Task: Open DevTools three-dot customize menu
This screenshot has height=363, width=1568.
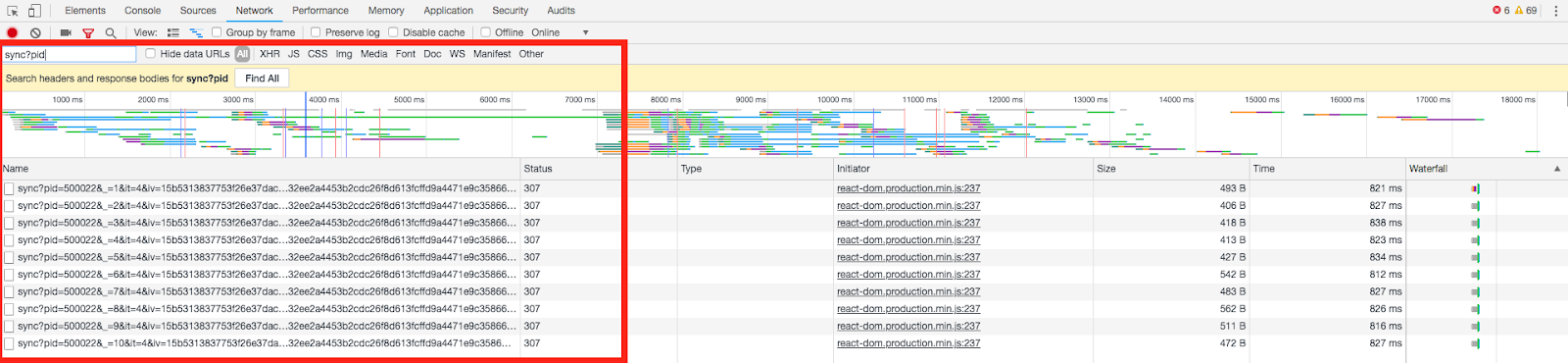Action: click(x=1555, y=11)
